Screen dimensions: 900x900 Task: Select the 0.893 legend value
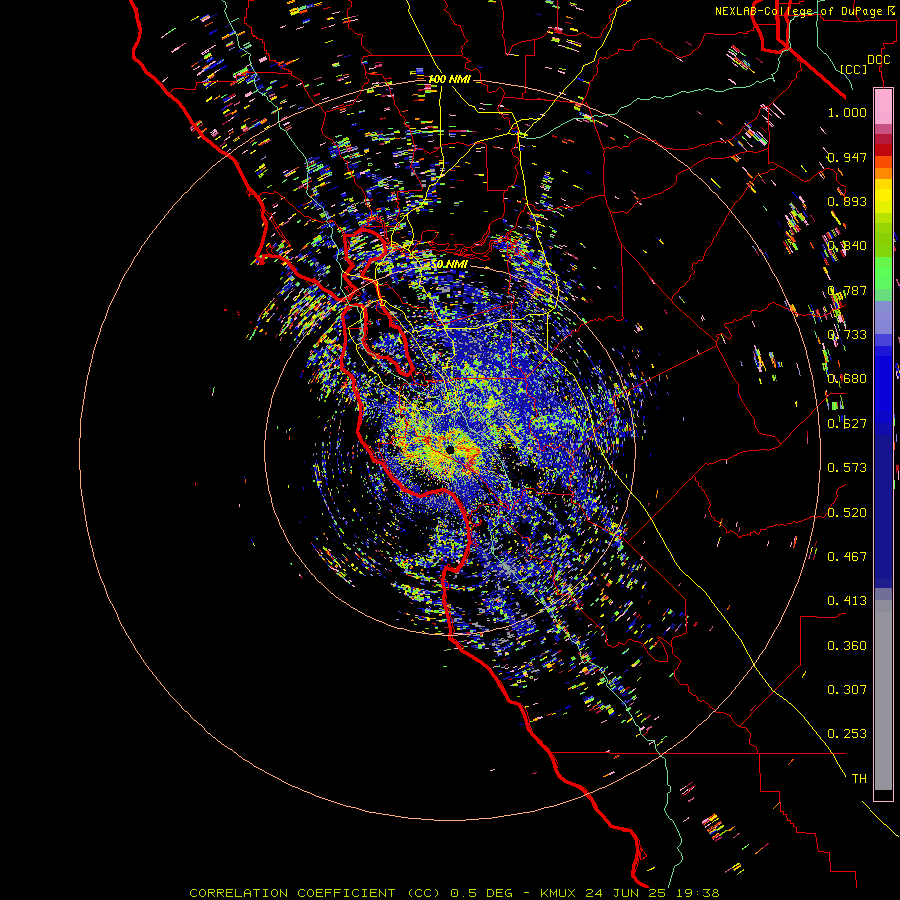[847, 201]
